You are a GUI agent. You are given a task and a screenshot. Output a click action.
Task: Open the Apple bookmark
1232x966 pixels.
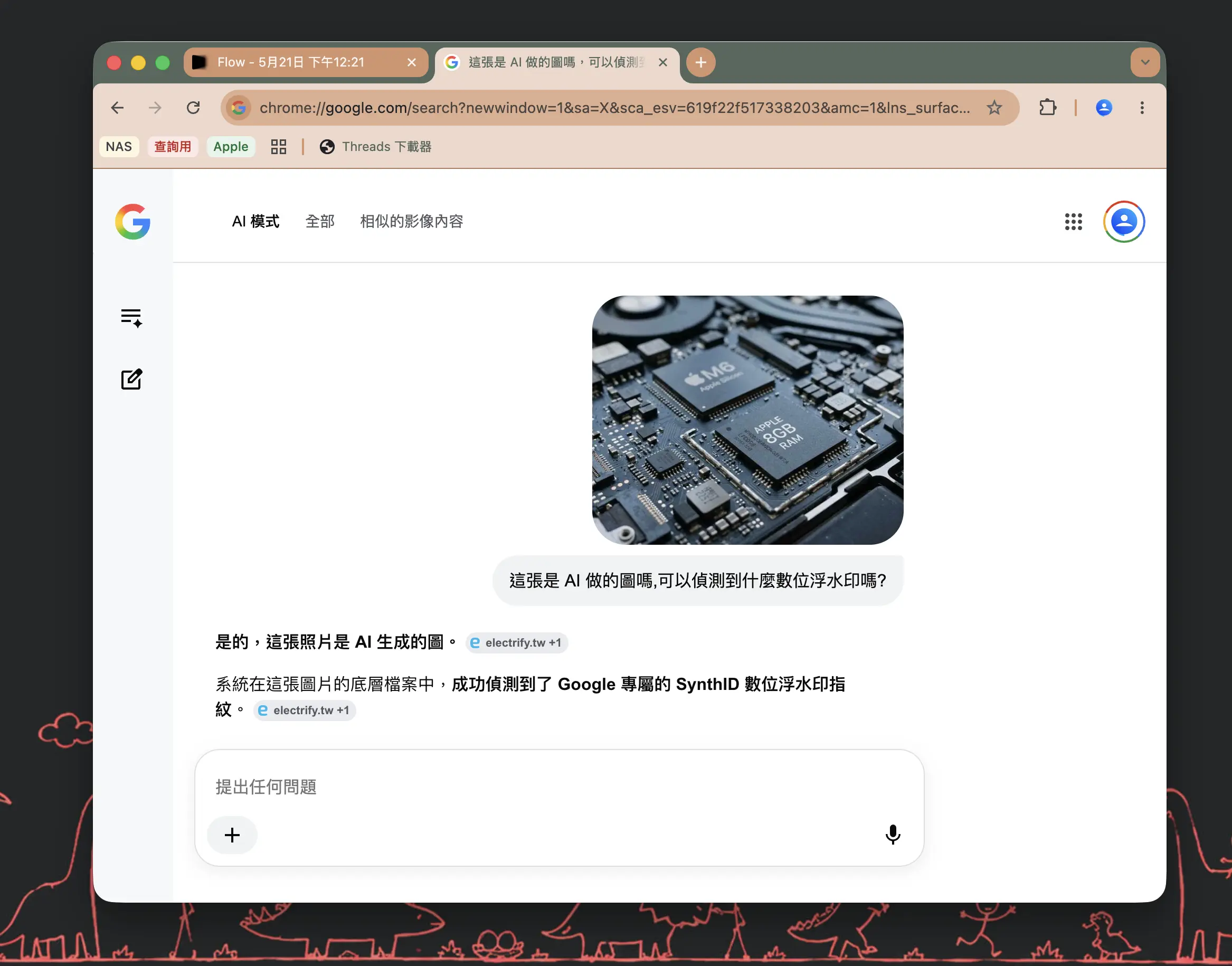(x=231, y=147)
